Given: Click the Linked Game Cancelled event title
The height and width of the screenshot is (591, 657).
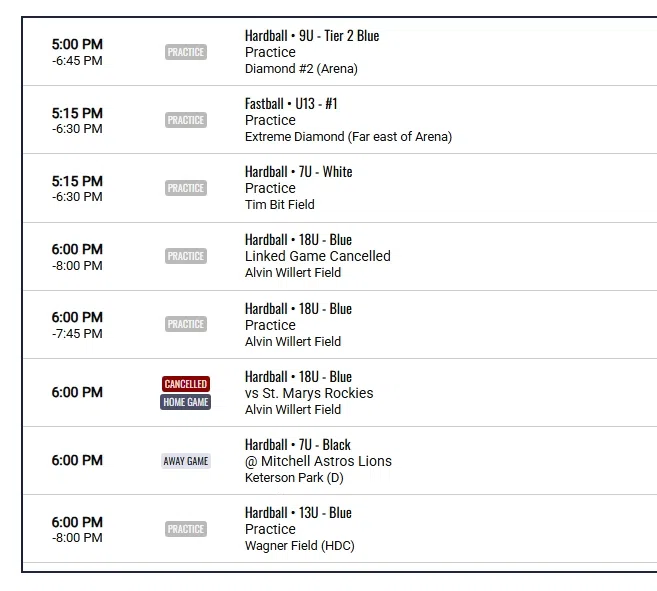Looking at the screenshot, I should click(x=318, y=256).
